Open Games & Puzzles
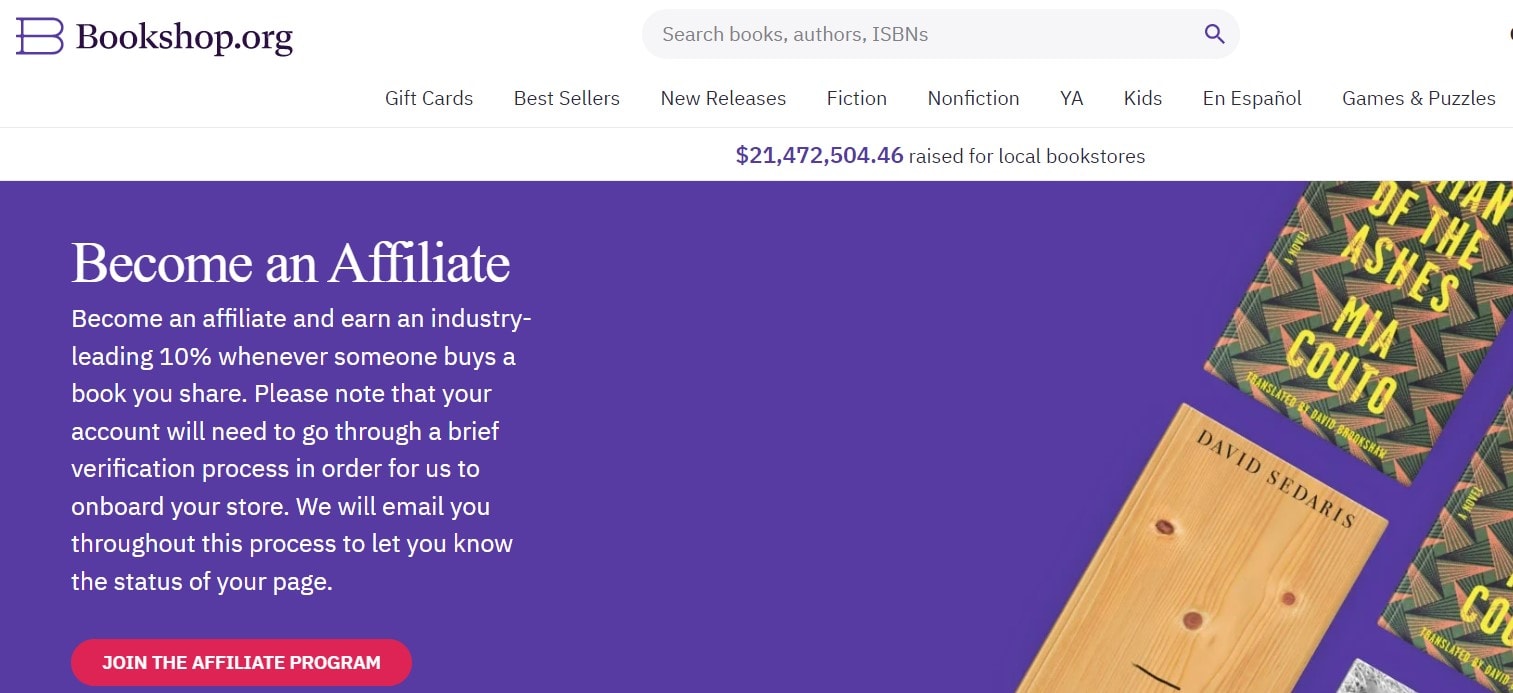 (1418, 98)
